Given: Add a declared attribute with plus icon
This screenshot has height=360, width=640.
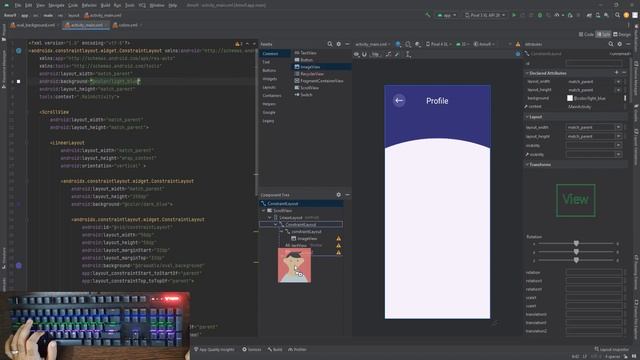Looking at the screenshot, I should coord(616,73).
